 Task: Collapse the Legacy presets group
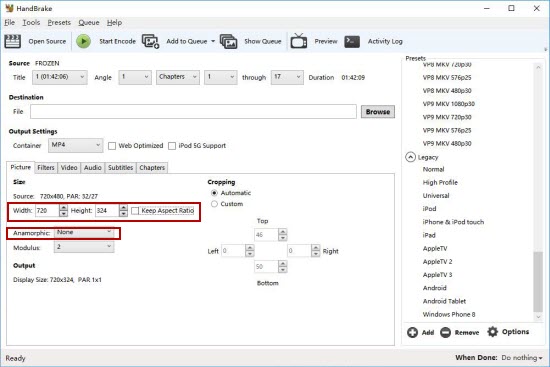(x=410, y=157)
